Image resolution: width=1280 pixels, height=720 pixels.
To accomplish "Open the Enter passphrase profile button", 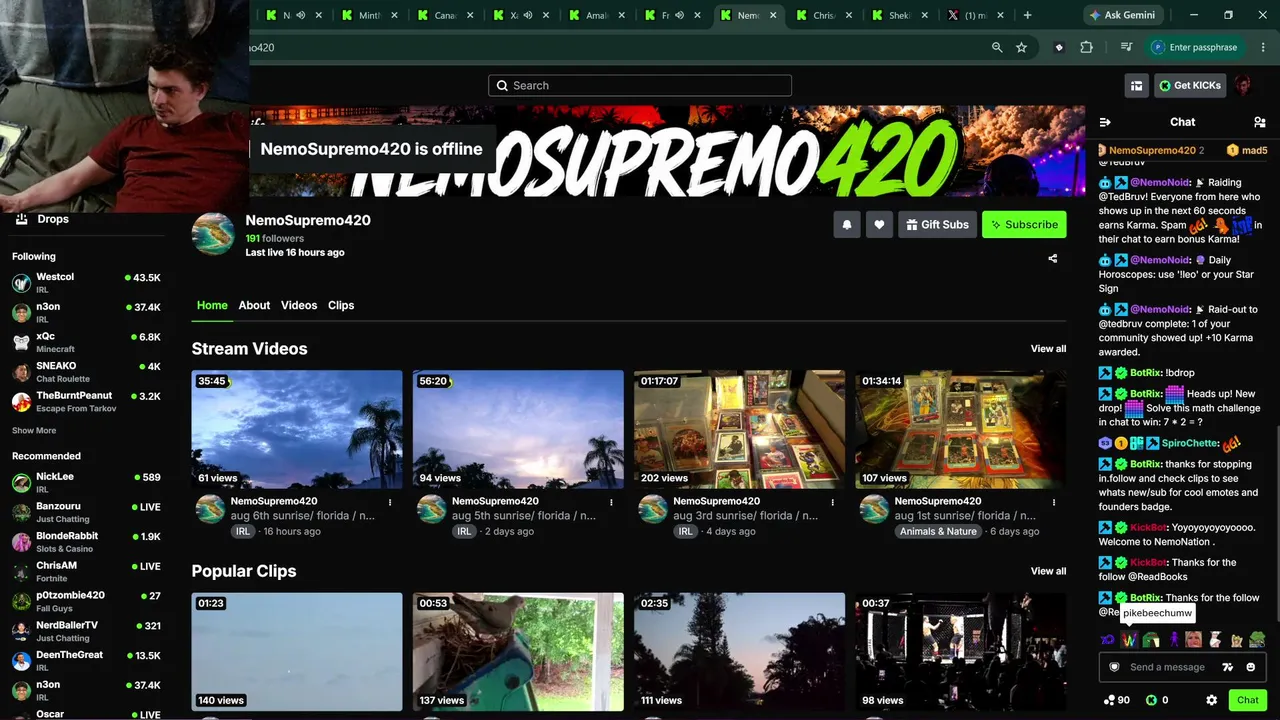I will (1195, 47).
